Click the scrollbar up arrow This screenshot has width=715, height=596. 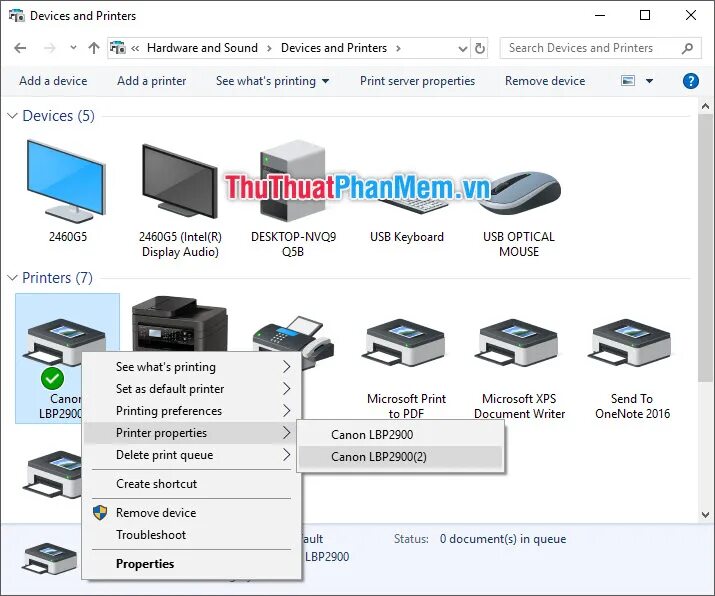pos(705,106)
